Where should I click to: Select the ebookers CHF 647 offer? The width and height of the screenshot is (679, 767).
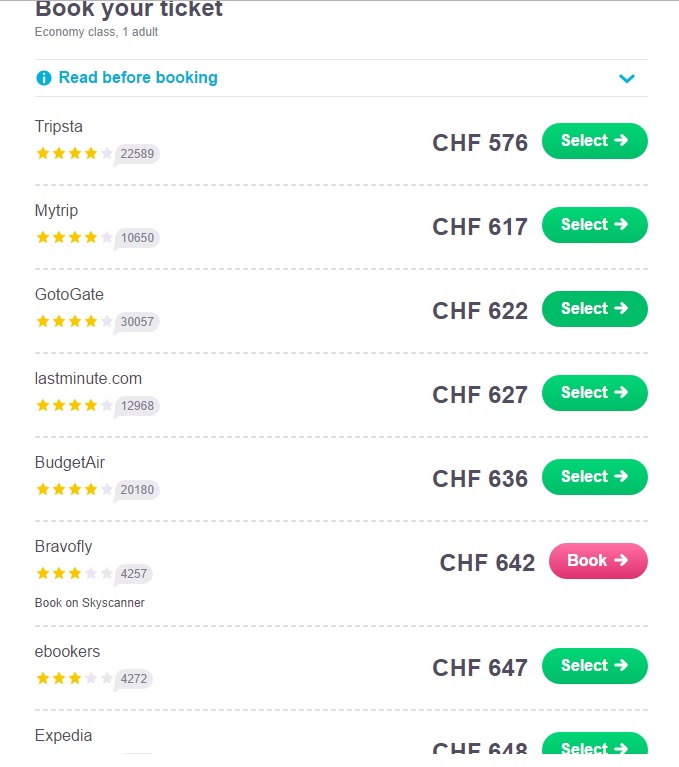(594, 666)
